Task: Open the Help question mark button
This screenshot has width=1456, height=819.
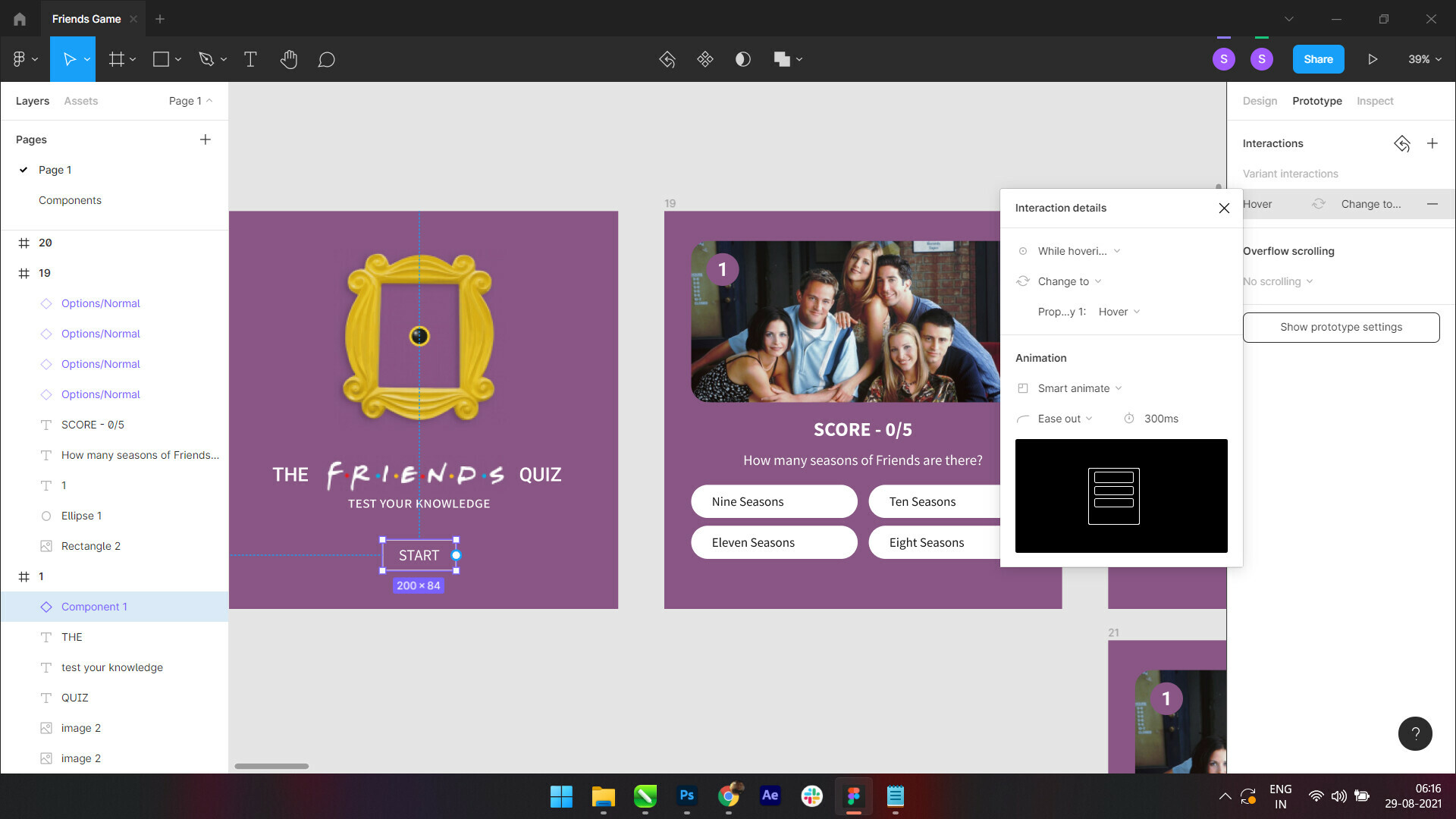Action: pyautogui.click(x=1415, y=733)
